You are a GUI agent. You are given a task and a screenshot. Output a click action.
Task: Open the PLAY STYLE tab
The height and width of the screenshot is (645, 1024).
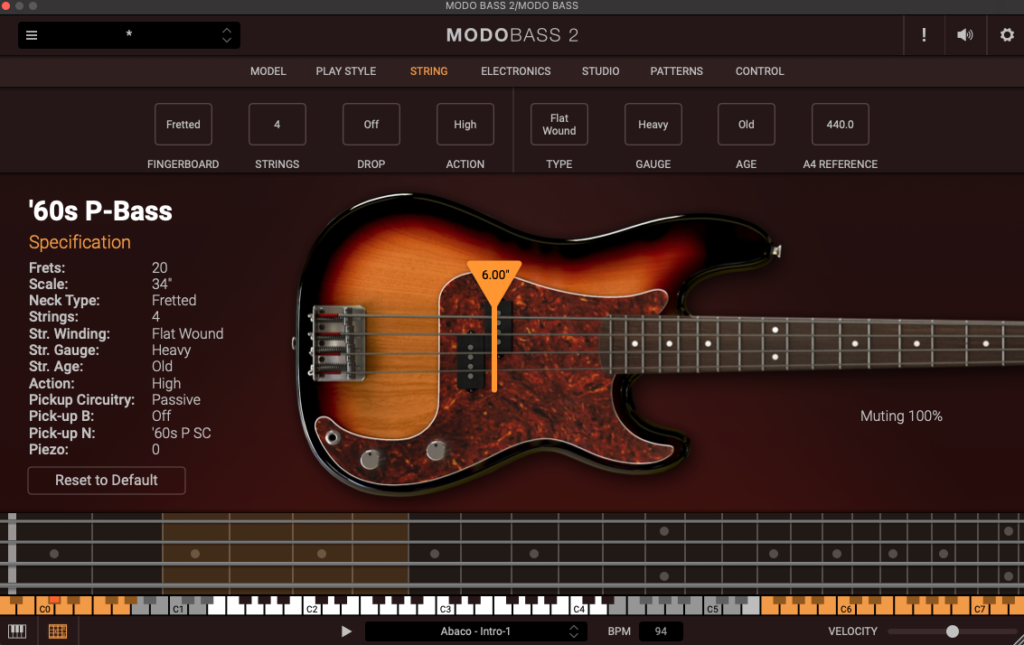click(x=345, y=71)
